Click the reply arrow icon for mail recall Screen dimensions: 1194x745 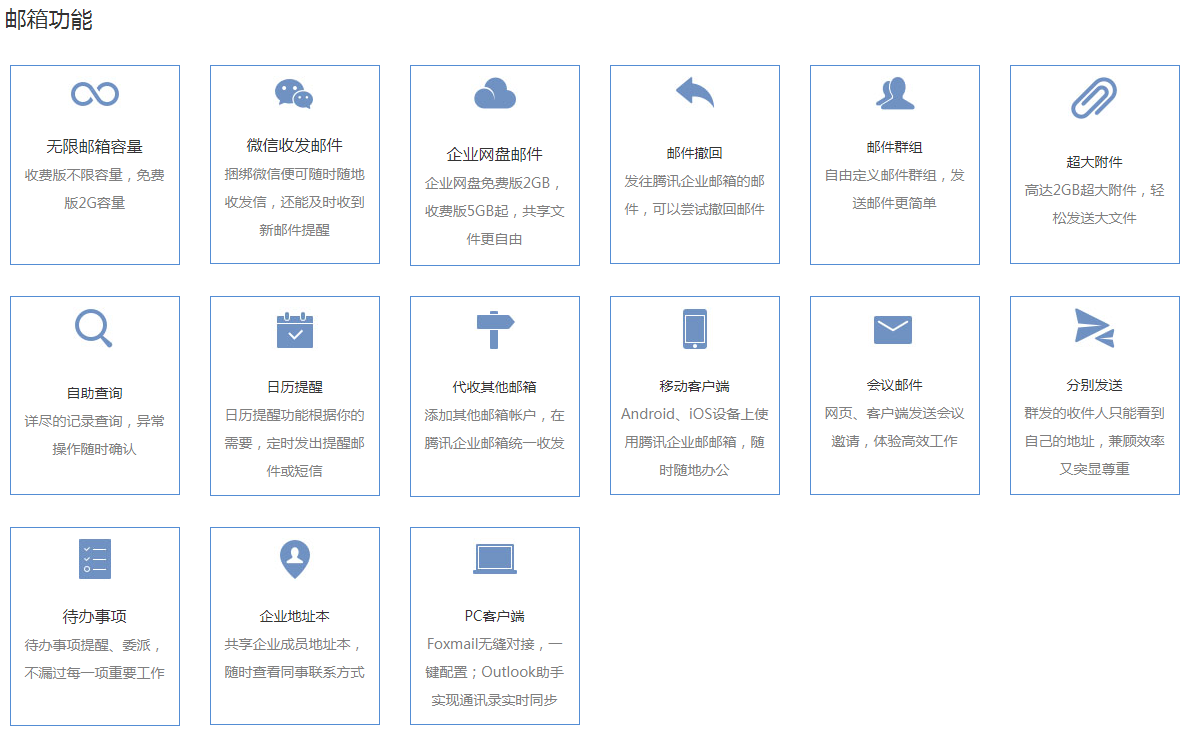(x=695, y=93)
